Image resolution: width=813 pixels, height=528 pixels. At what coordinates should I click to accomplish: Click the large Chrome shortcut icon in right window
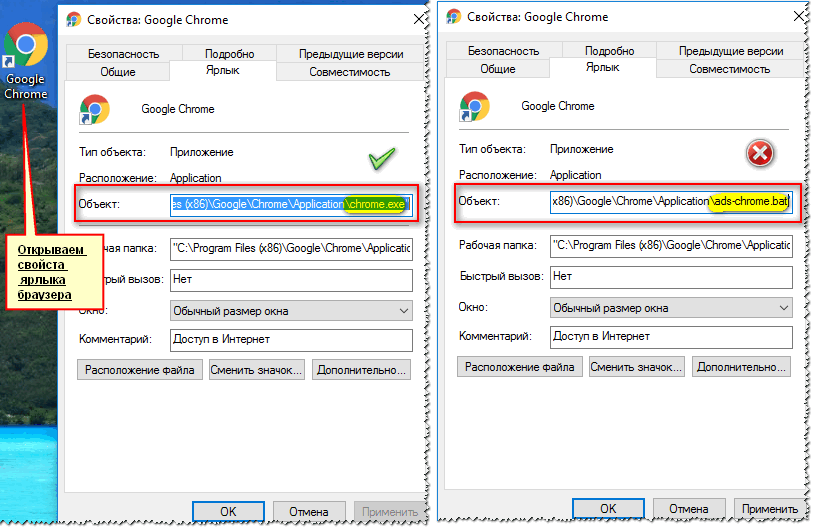(x=474, y=106)
